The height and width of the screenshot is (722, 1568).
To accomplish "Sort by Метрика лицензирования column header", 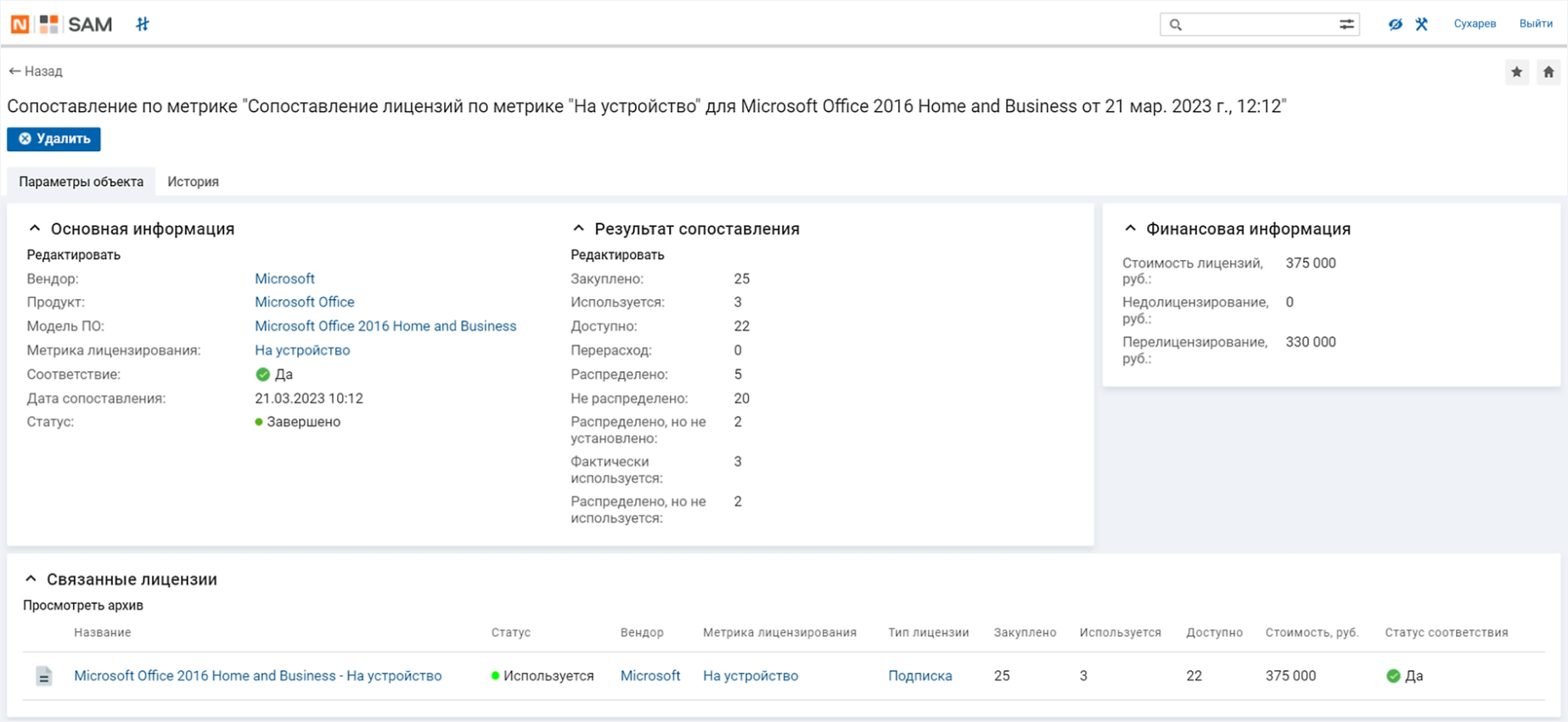I will coord(779,633).
